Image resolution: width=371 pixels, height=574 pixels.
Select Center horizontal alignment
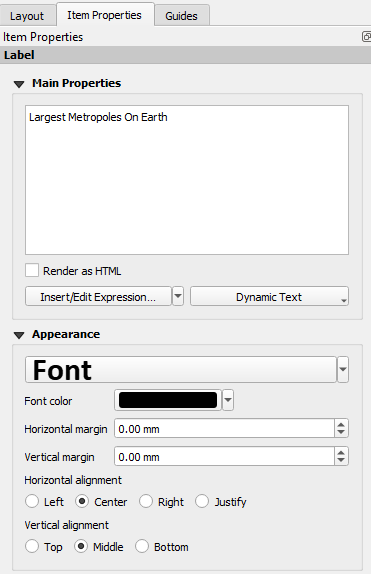82,501
